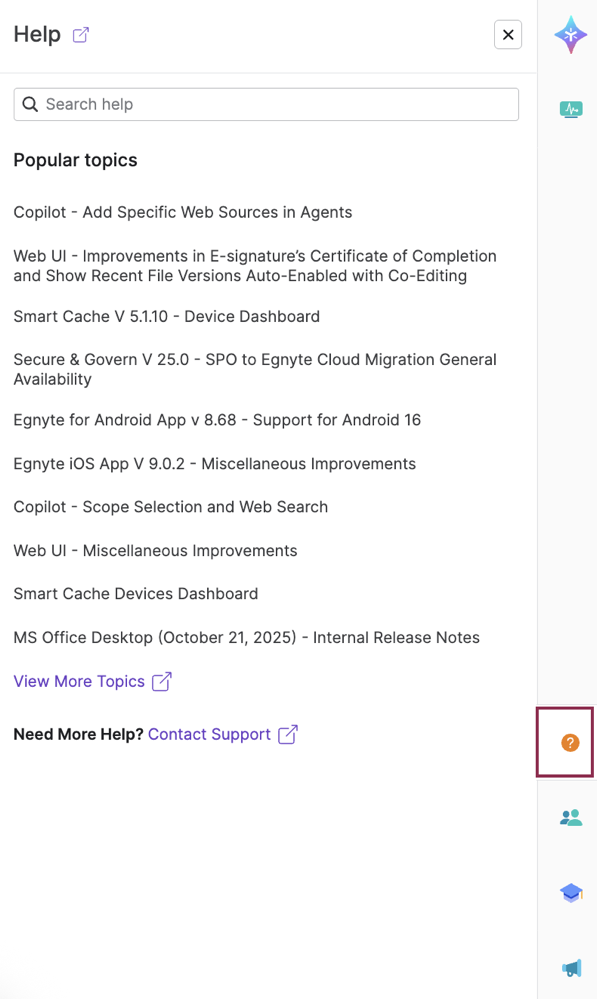Open Egnyte iOS App V 9.0.2 topic
This screenshot has width=597, height=999.
pos(215,463)
